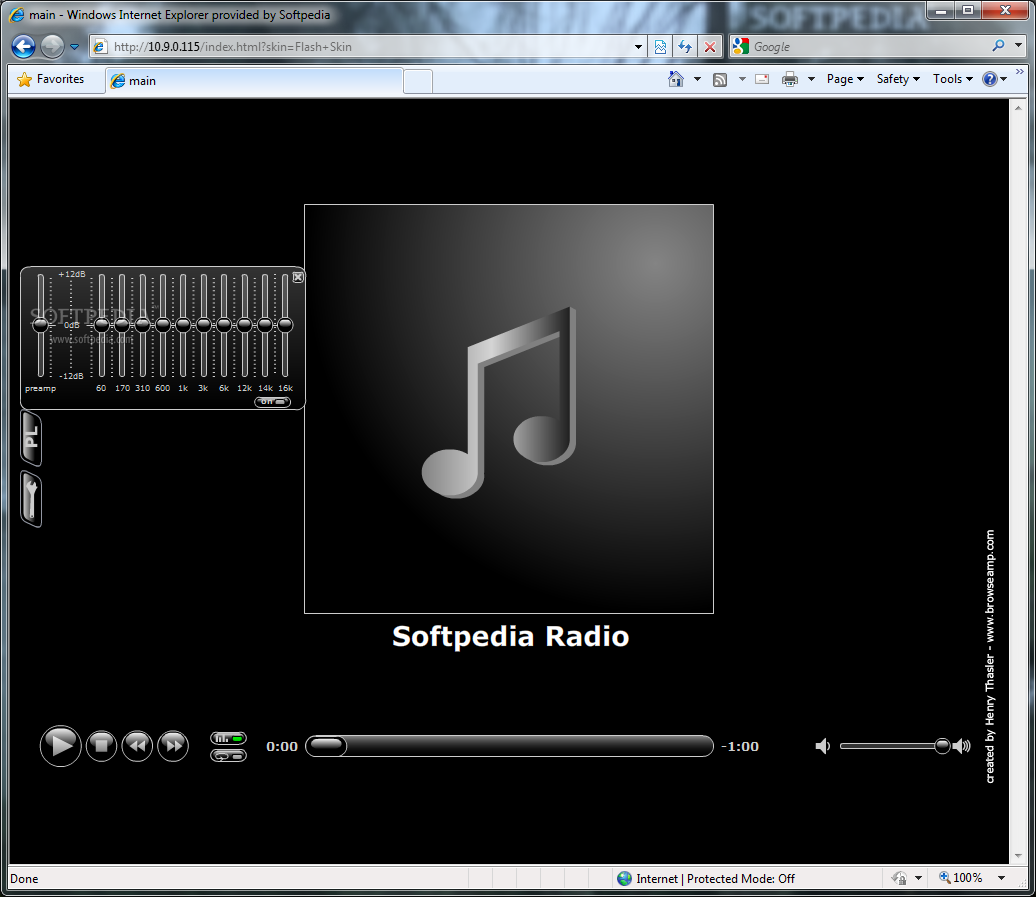The image size is (1036, 897).
Task: Close the equalizer panel
Action: tap(298, 277)
